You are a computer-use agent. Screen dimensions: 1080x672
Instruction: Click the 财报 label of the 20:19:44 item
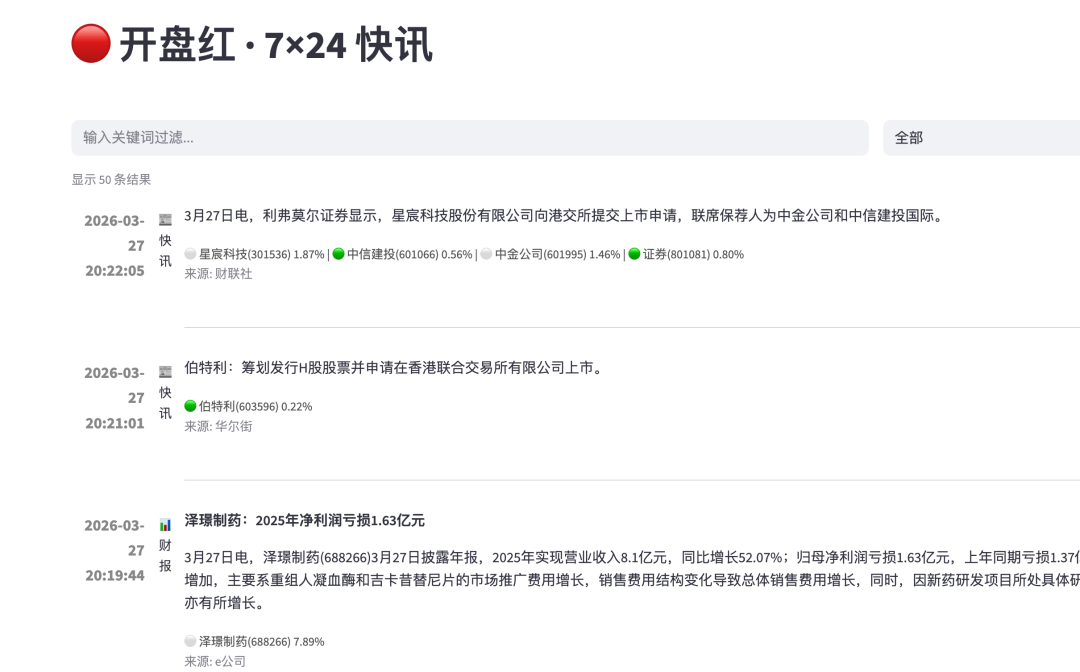(x=165, y=556)
